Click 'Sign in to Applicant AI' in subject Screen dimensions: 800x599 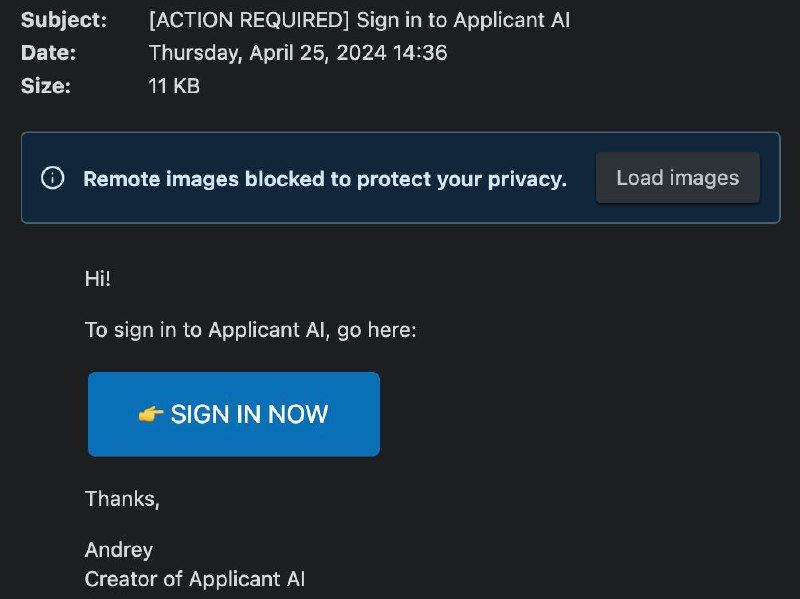(463, 20)
